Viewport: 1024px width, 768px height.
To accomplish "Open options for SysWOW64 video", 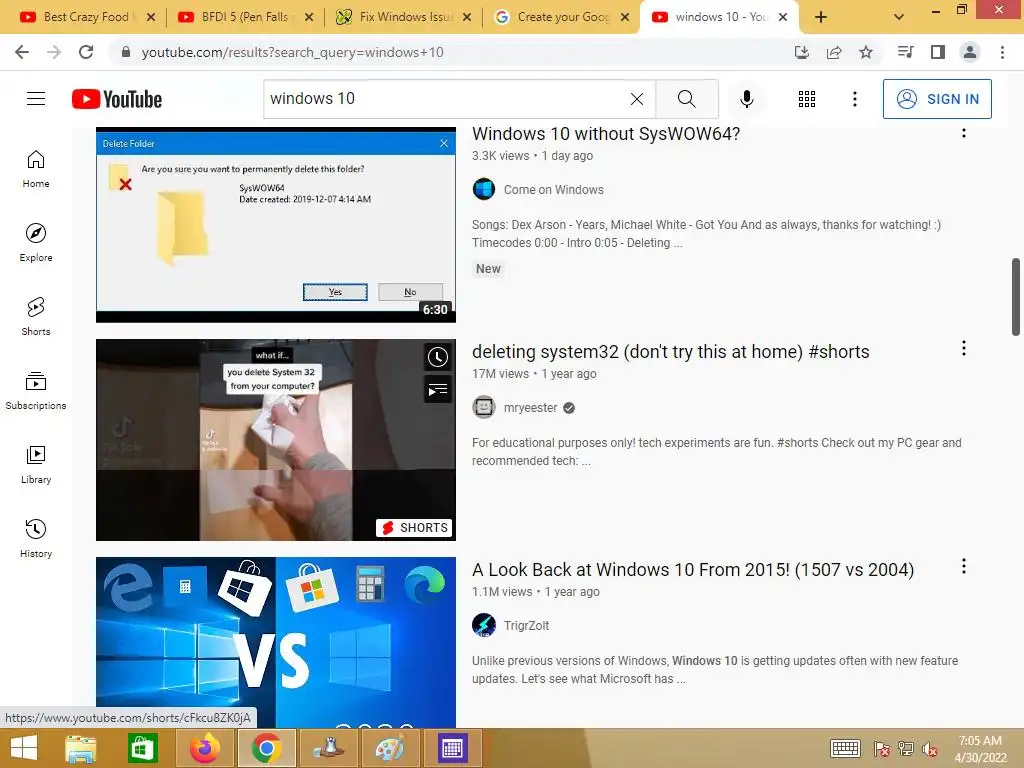I will pos(963,133).
